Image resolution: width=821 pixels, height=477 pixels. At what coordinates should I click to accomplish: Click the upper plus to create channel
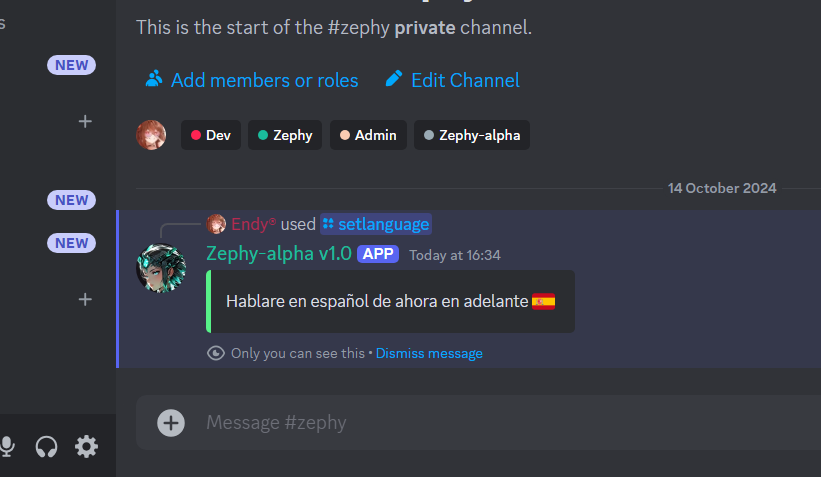point(85,121)
